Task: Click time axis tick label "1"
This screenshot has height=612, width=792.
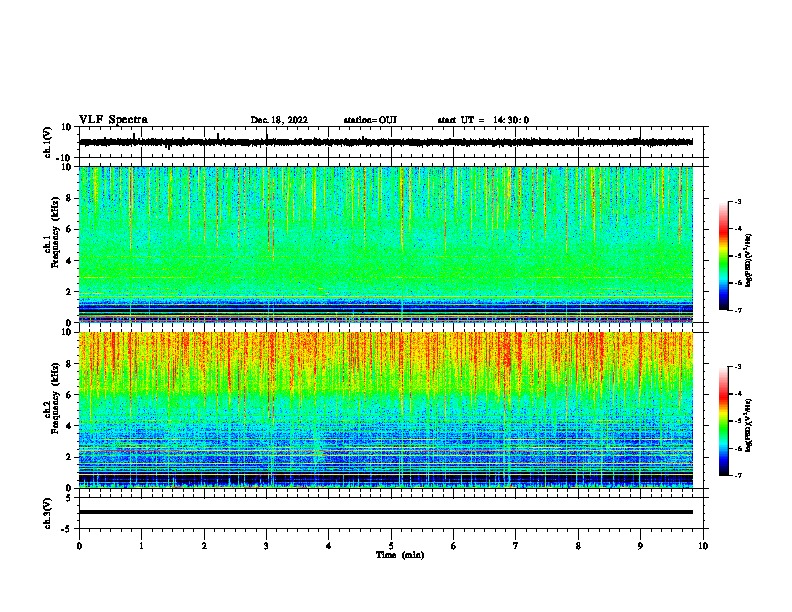Action: [141, 546]
